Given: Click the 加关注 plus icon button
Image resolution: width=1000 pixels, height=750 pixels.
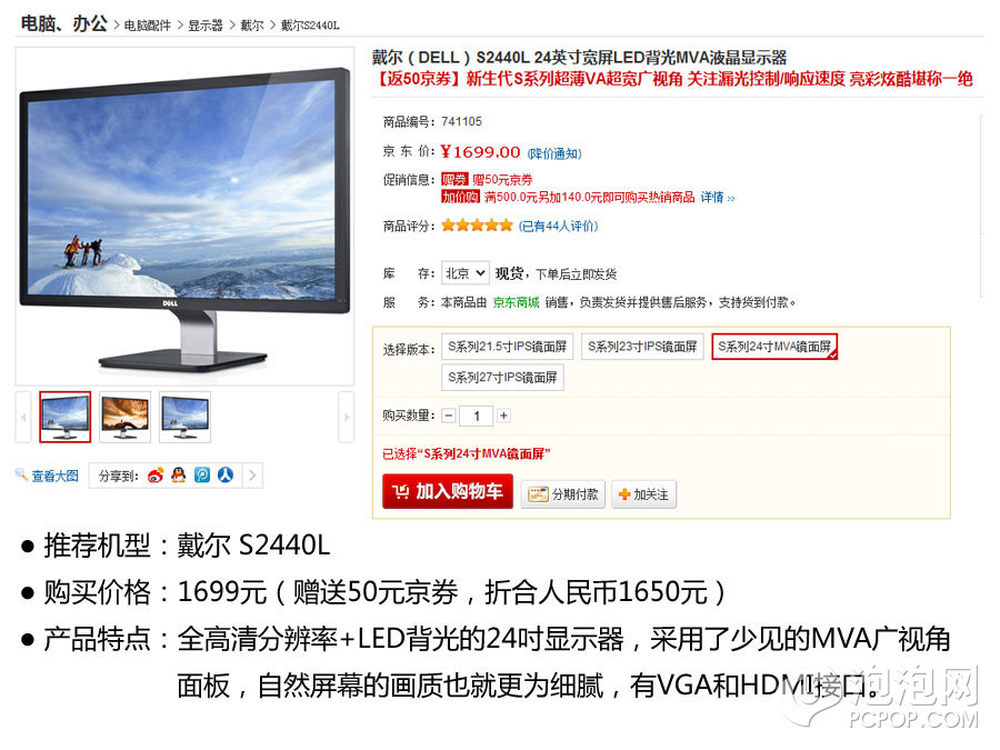Looking at the screenshot, I should pos(644,494).
